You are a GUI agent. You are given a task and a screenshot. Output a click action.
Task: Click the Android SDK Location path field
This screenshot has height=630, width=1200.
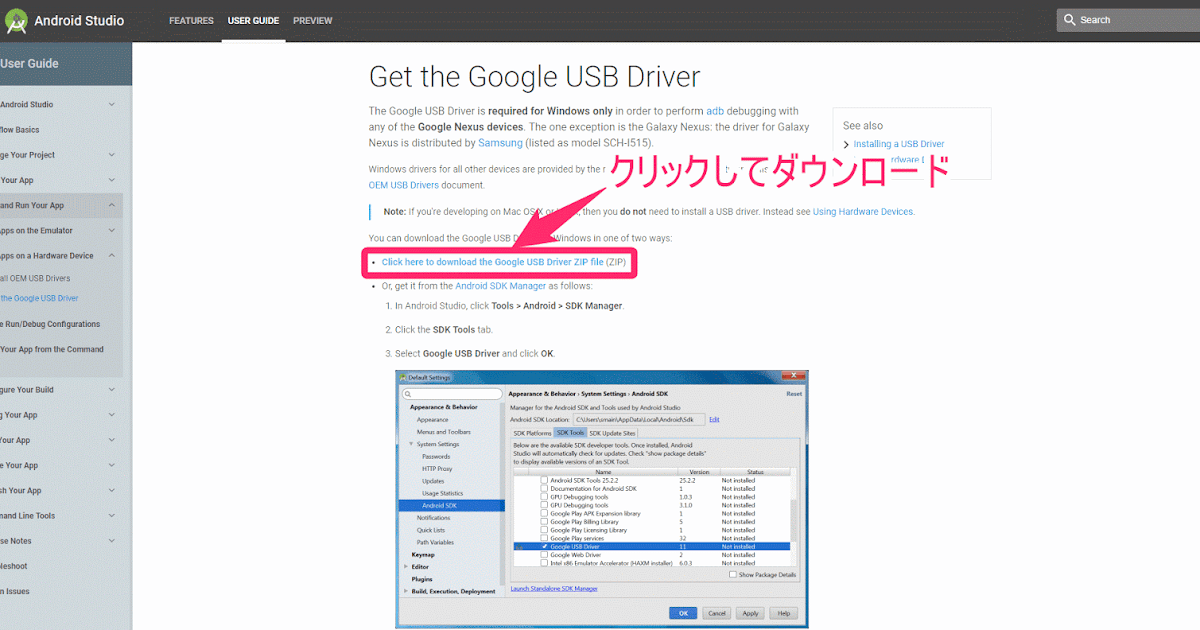639,419
